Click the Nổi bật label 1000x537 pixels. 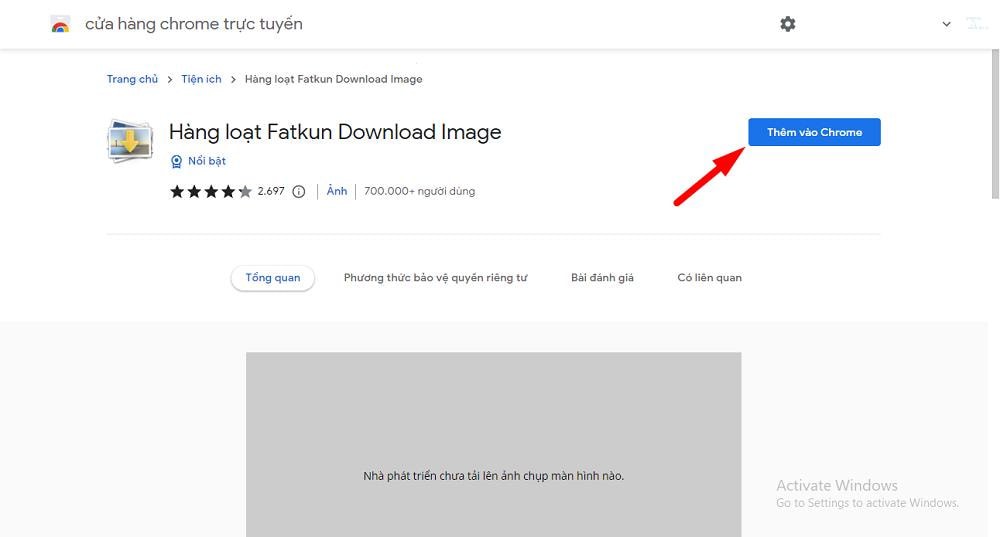pyautogui.click(x=207, y=161)
